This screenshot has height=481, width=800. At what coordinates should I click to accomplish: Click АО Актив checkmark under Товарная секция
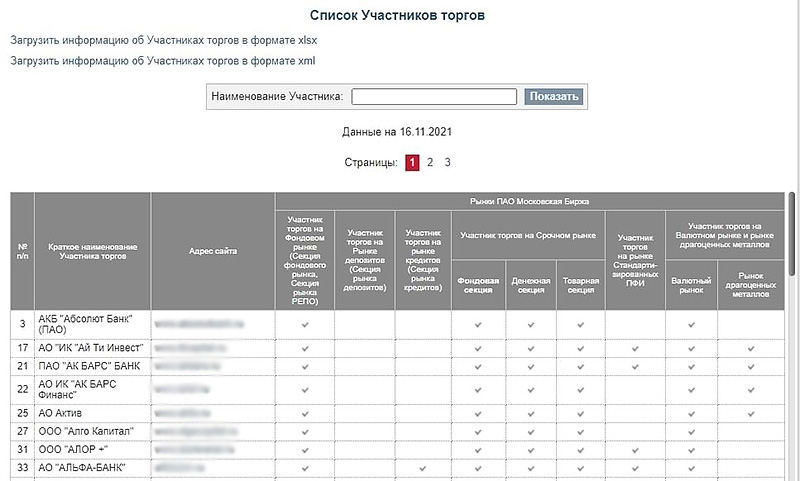581,414
